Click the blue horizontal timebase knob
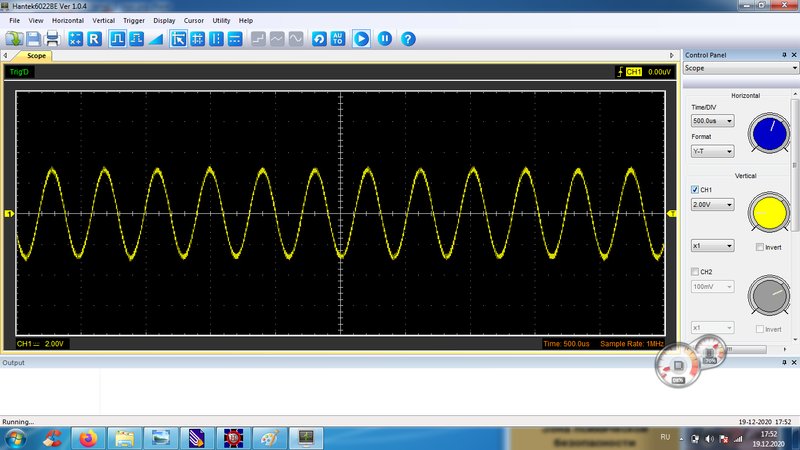 [x=769, y=133]
